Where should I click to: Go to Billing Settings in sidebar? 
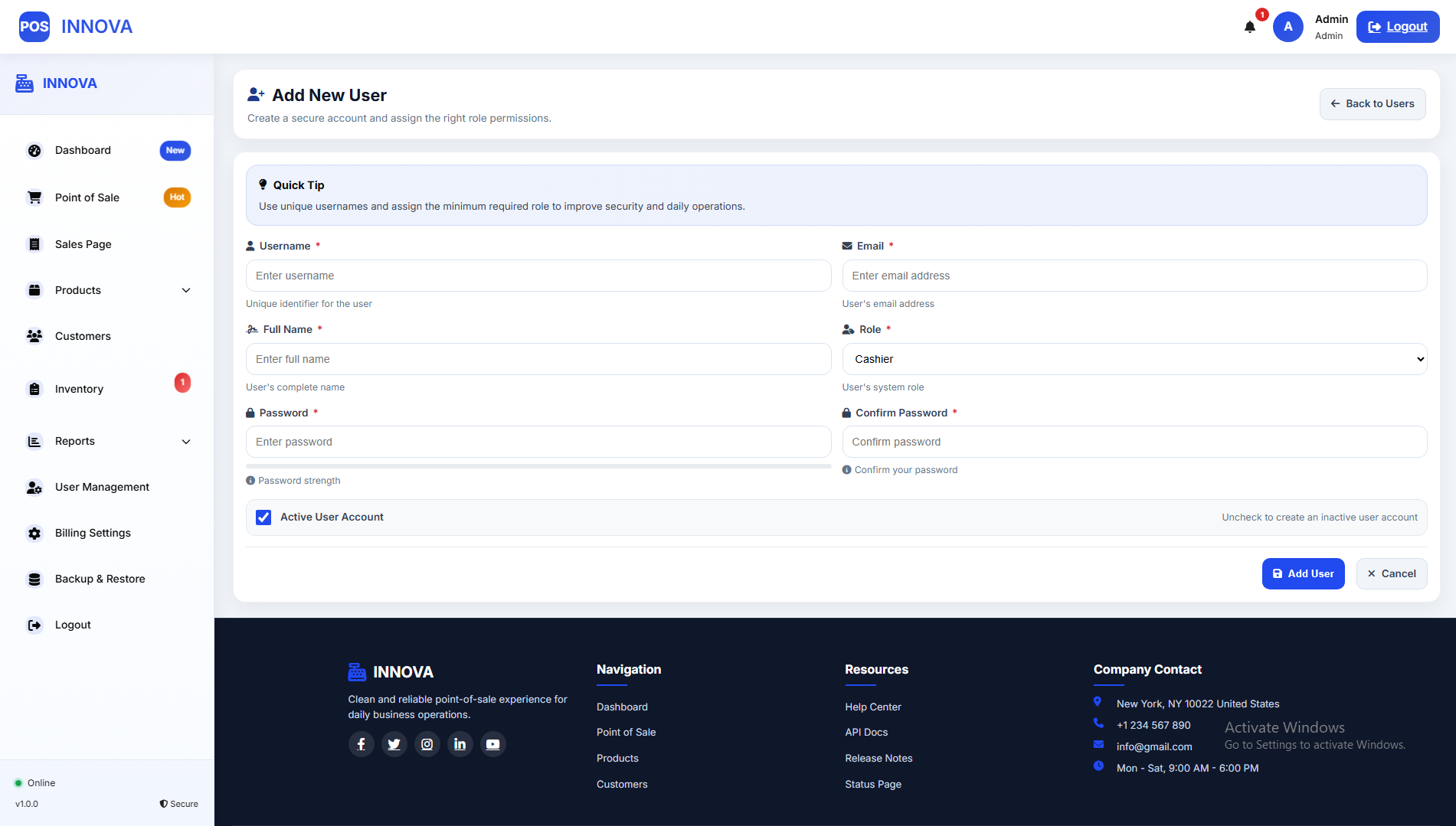click(93, 533)
